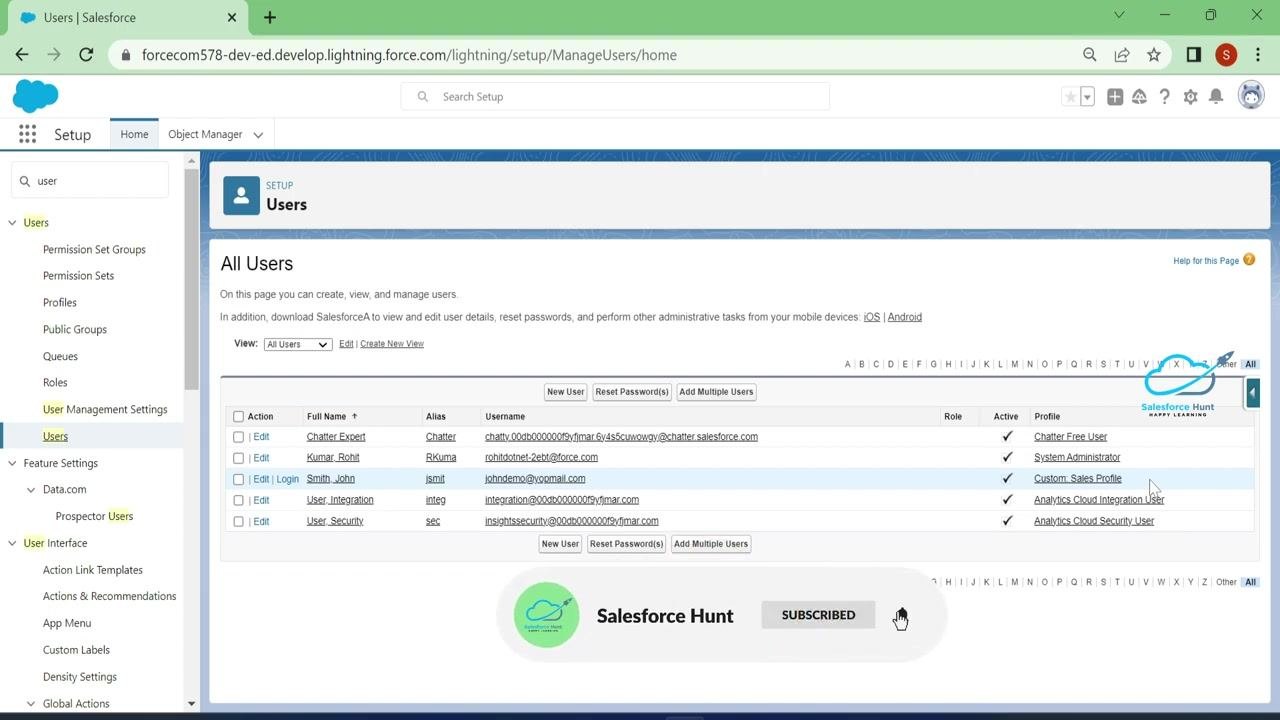Close the Users Salesforce tab
1280x720 pixels.
[232, 17]
